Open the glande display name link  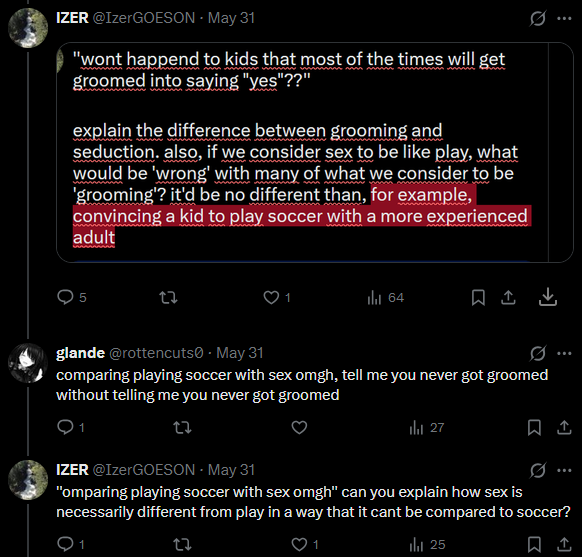[x=81, y=353]
